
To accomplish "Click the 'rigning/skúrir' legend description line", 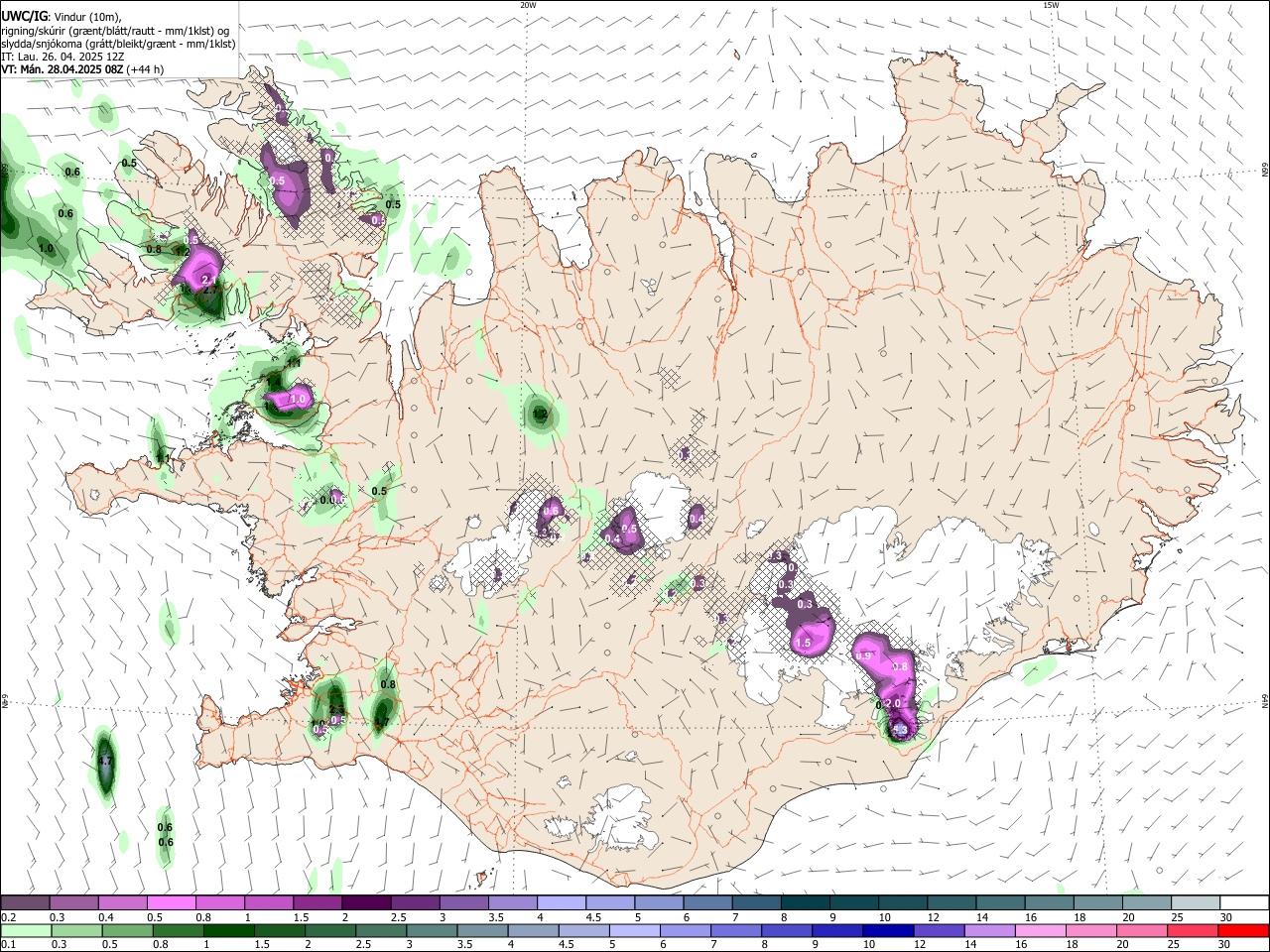I will (x=115, y=30).
